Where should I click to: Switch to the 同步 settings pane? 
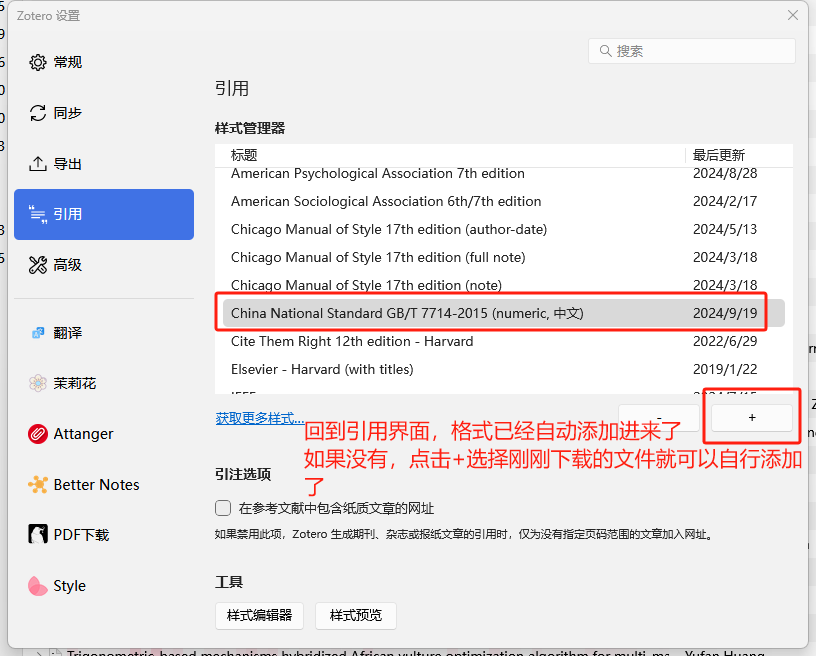pos(104,113)
